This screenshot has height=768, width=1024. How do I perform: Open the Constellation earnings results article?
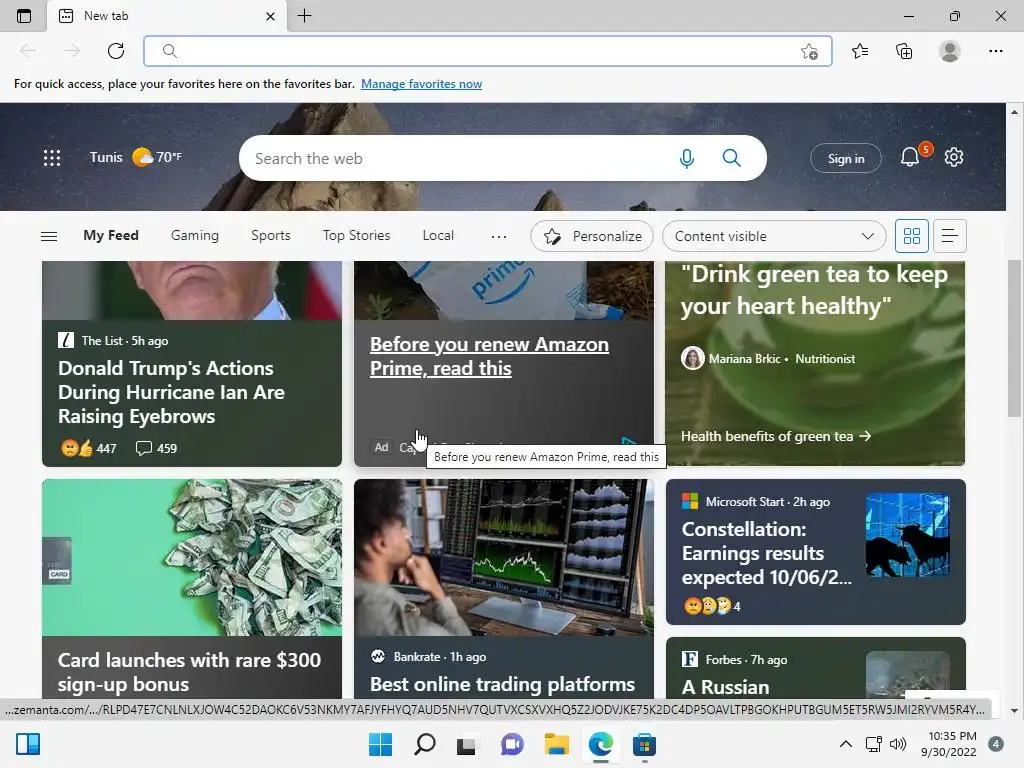pos(767,553)
